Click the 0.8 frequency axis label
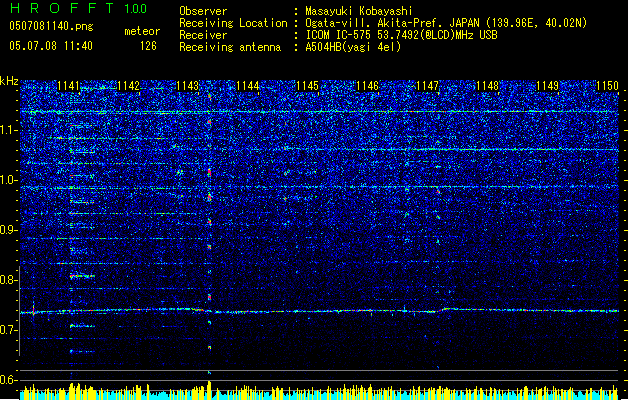The width and height of the screenshot is (629, 400). click(x=9, y=280)
